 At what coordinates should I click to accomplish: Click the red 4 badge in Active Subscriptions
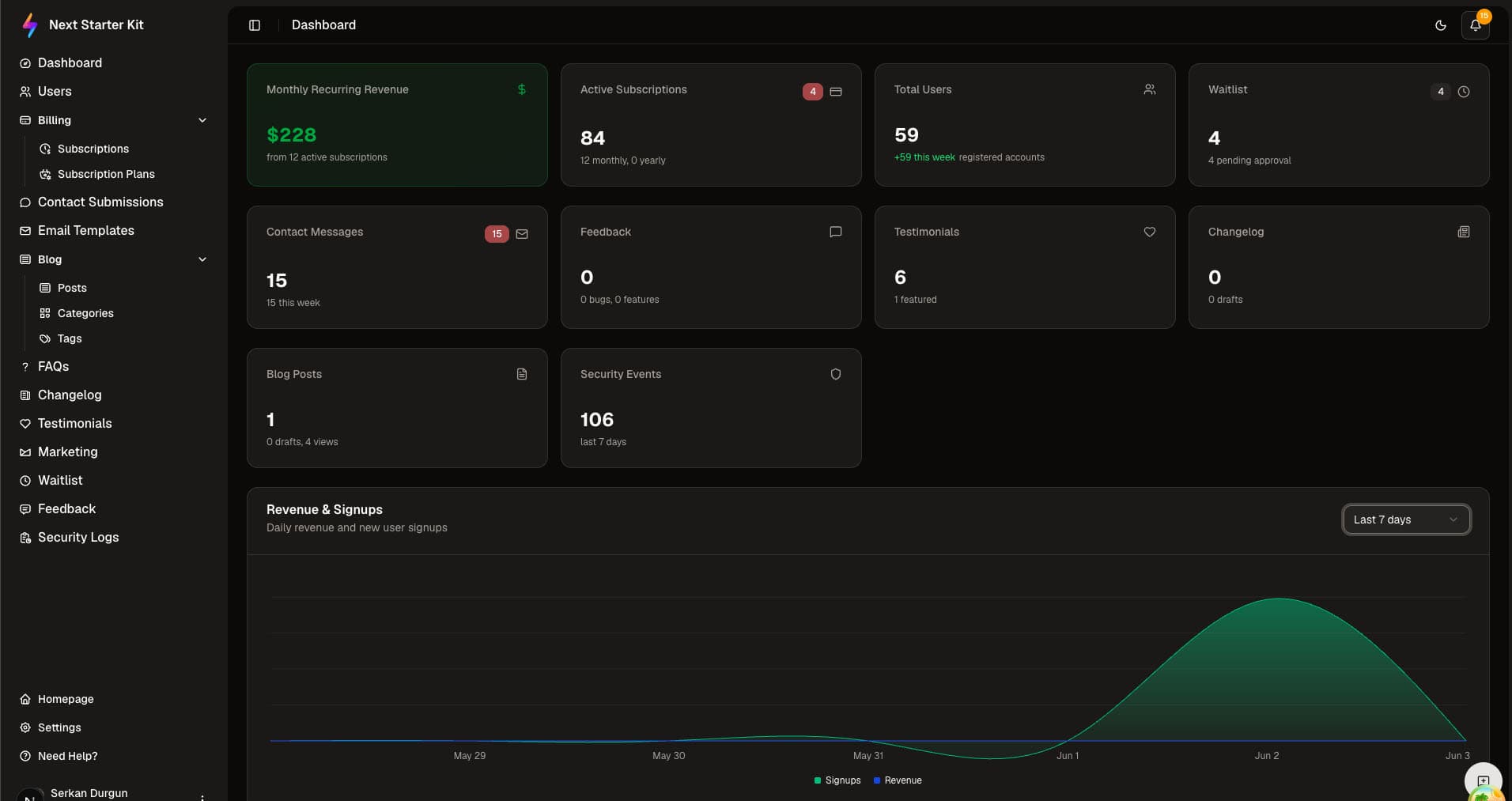pos(812,92)
